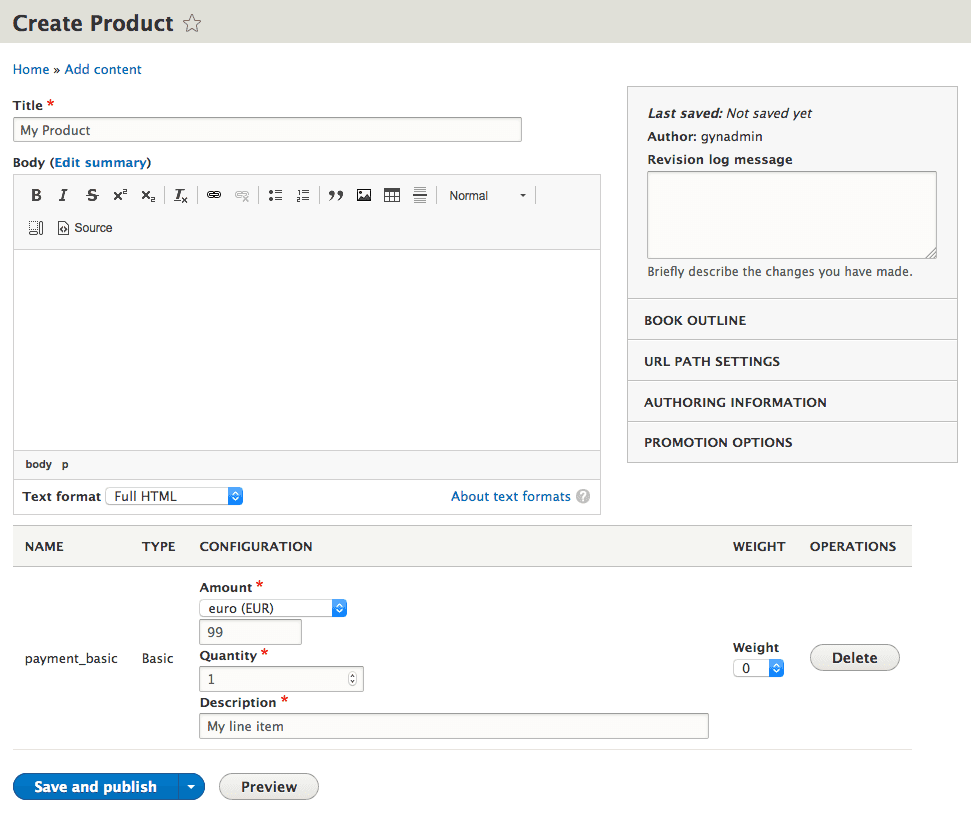Expand the URL Path Settings section
Image resolution: width=971 pixels, height=823 pixels.
pos(711,362)
